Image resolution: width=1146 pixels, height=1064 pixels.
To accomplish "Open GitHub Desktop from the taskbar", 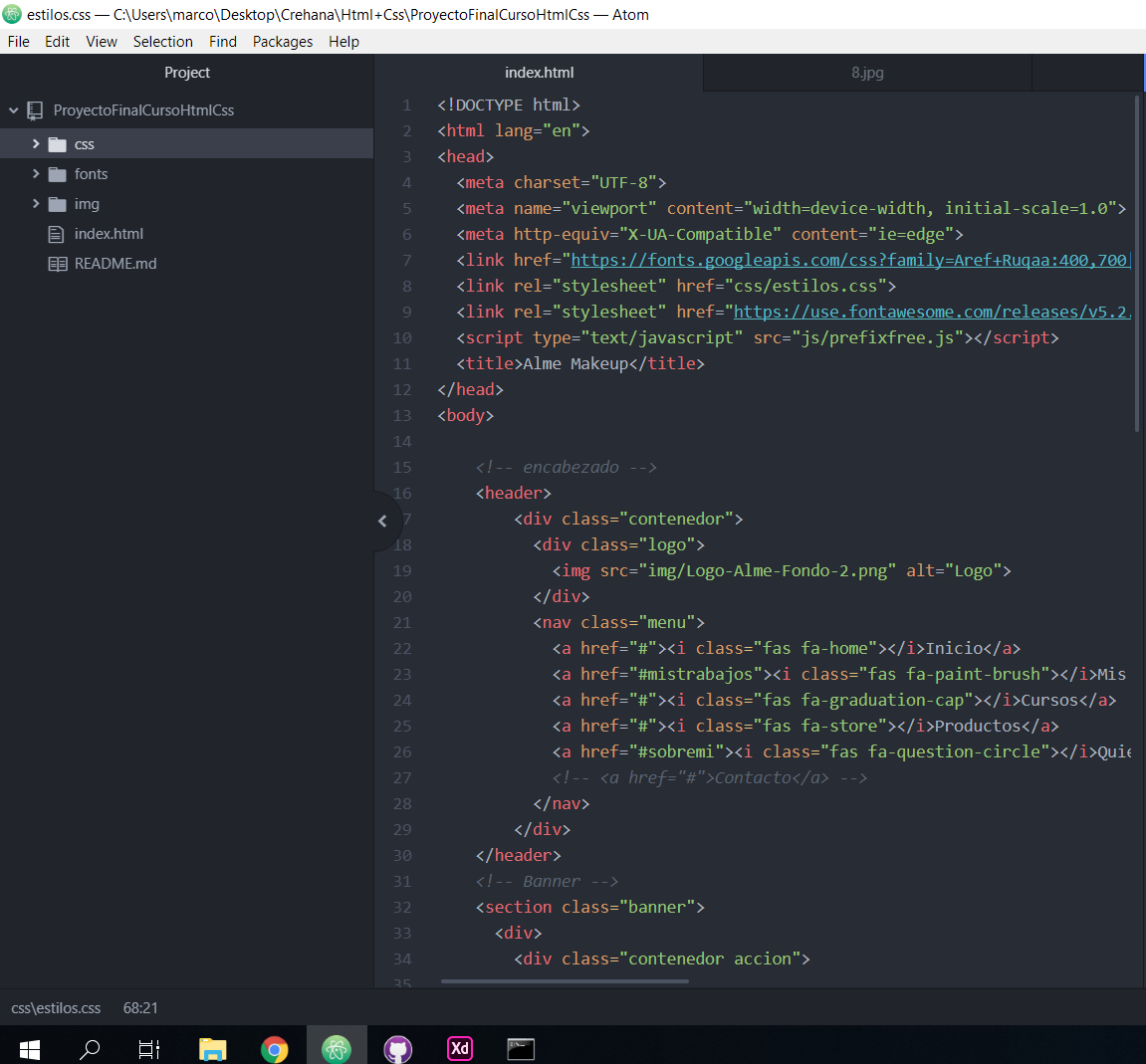I will pyautogui.click(x=398, y=1050).
